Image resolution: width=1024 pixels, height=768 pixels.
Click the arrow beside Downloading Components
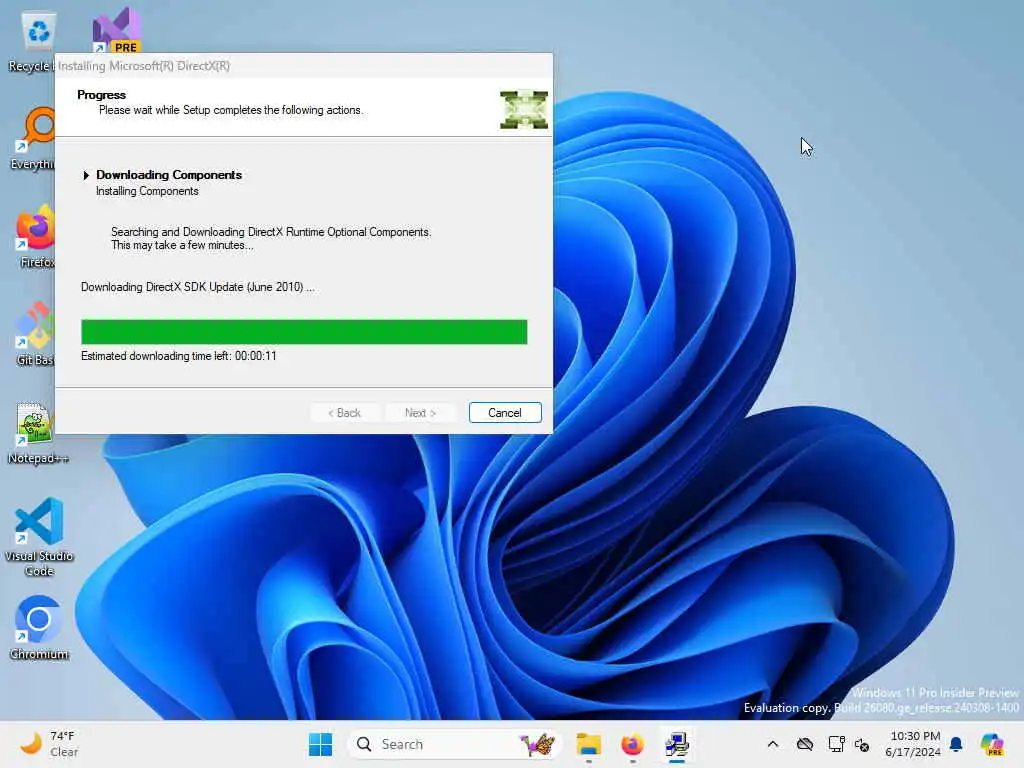pyautogui.click(x=86, y=175)
